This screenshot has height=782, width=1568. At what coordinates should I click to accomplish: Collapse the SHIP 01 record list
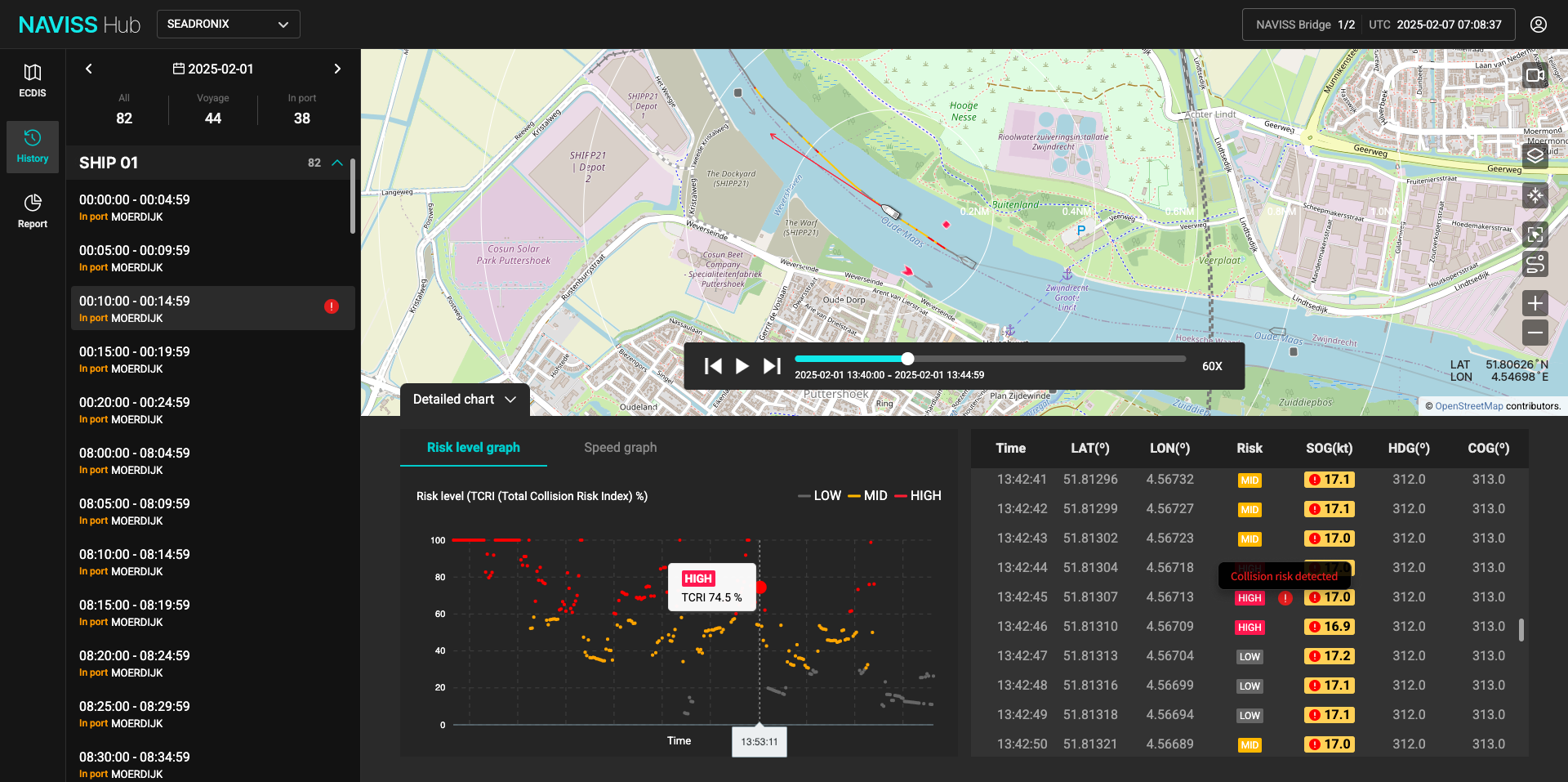click(337, 163)
